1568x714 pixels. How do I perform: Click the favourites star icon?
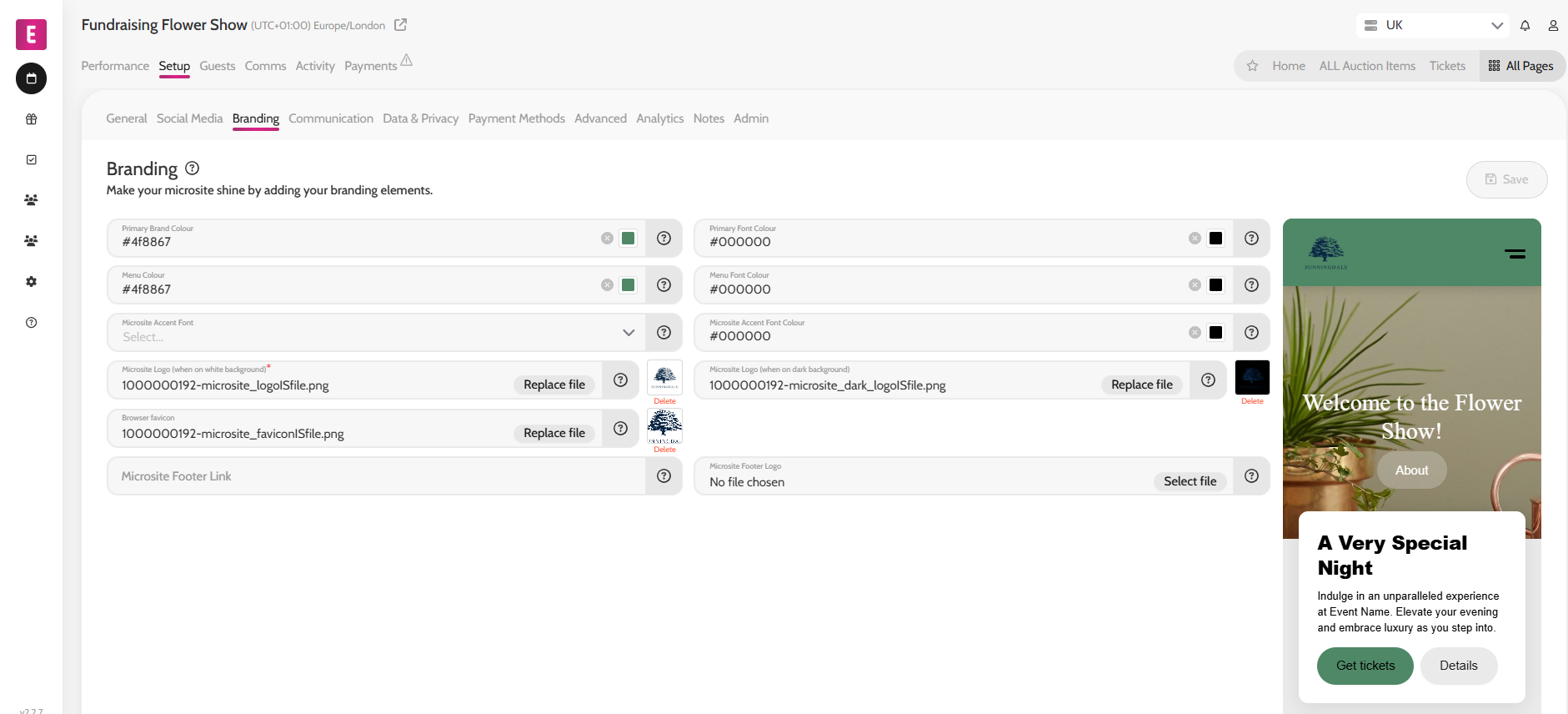pos(1252,66)
